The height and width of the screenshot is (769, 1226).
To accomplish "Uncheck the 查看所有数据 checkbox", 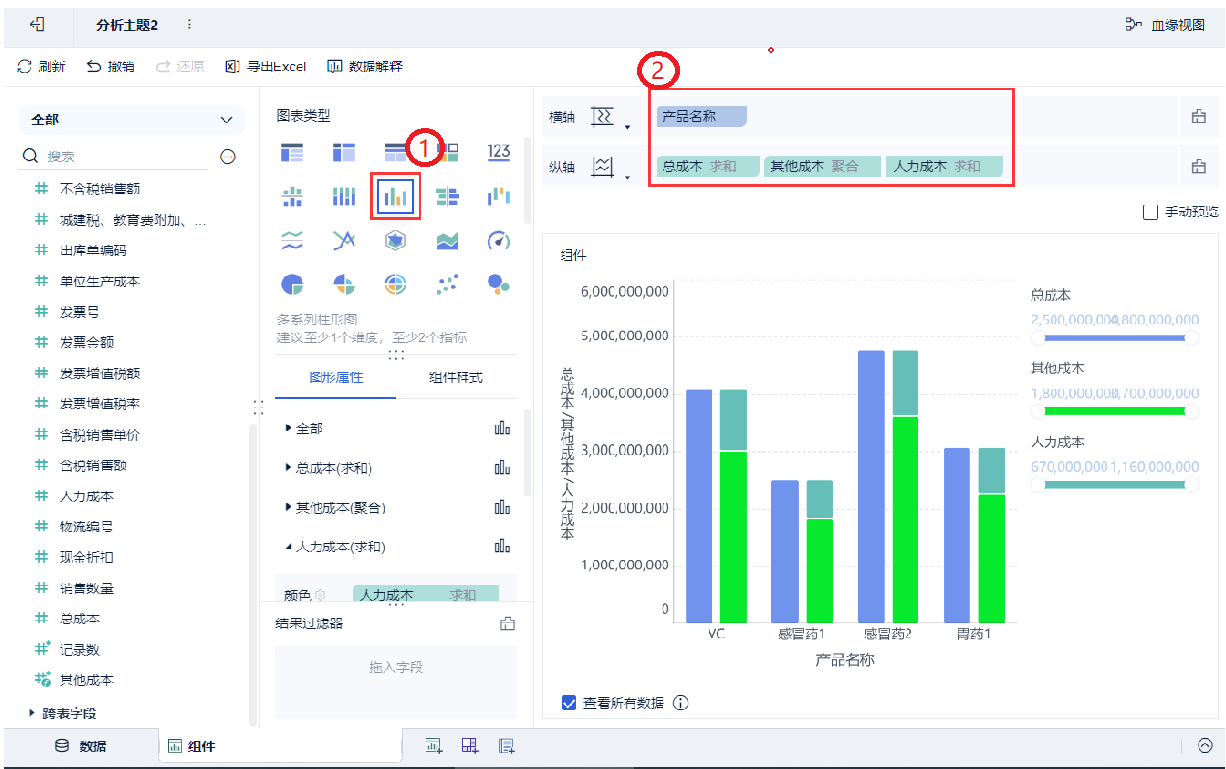I will (569, 702).
